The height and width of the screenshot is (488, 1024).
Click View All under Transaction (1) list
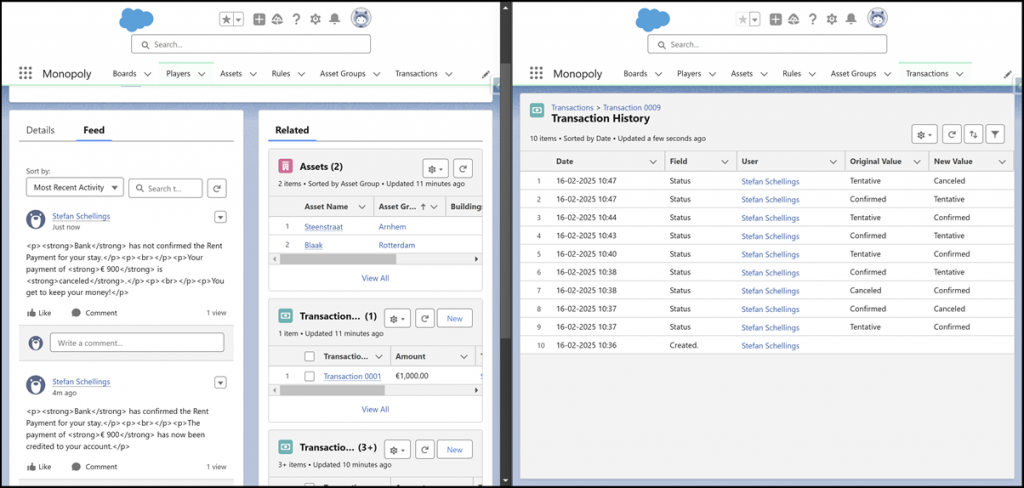(375, 409)
